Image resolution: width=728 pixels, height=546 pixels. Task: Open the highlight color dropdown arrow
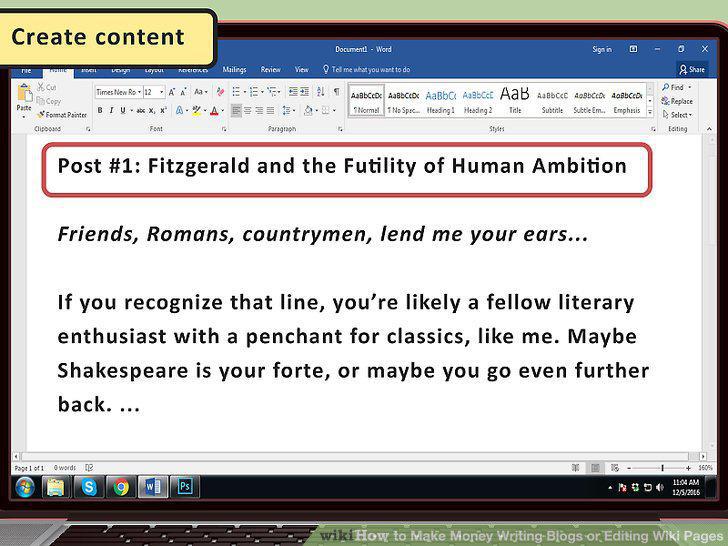pyautogui.click(x=205, y=110)
